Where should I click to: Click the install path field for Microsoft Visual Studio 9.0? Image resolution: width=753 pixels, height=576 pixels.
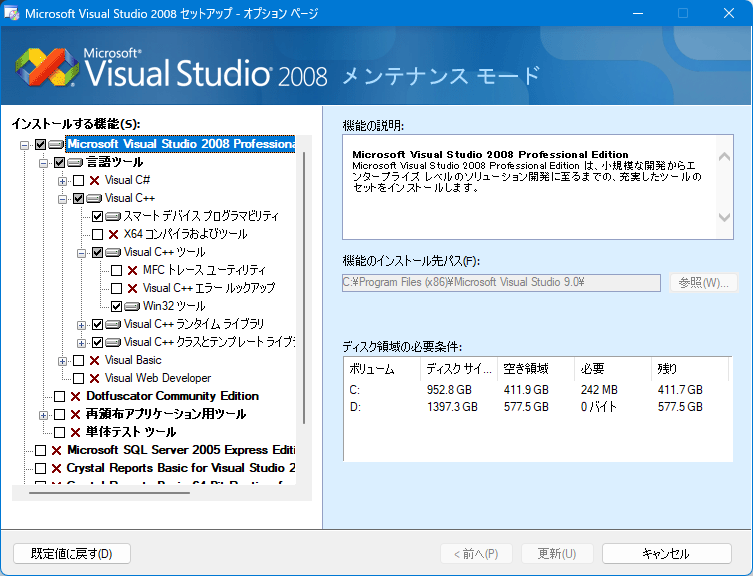pyautogui.click(x=501, y=282)
